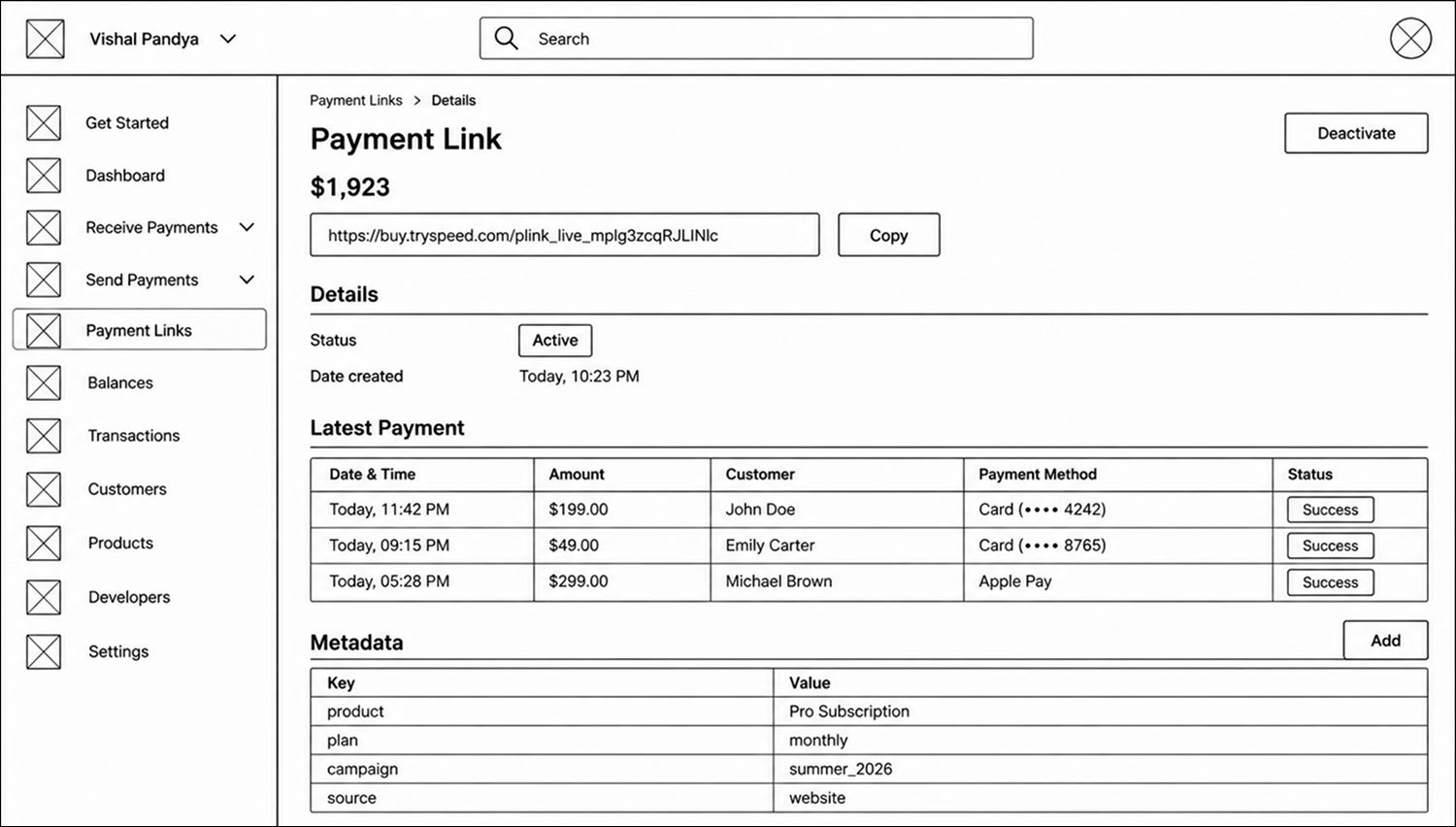Go to the Dashboard menu item
Viewport: 1456px width, 827px height.
coord(125,176)
